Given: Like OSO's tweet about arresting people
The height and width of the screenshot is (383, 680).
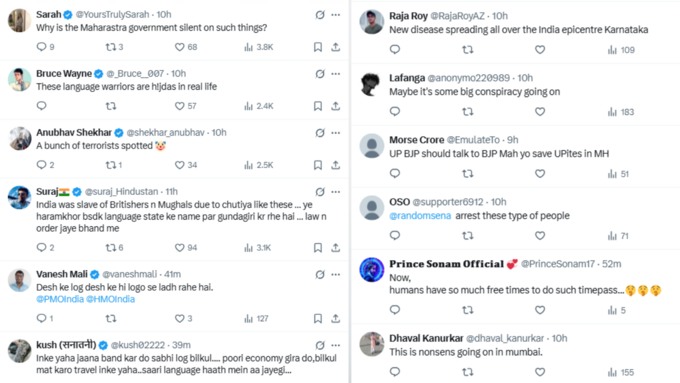Looking at the screenshot, I should pos(540,236).
